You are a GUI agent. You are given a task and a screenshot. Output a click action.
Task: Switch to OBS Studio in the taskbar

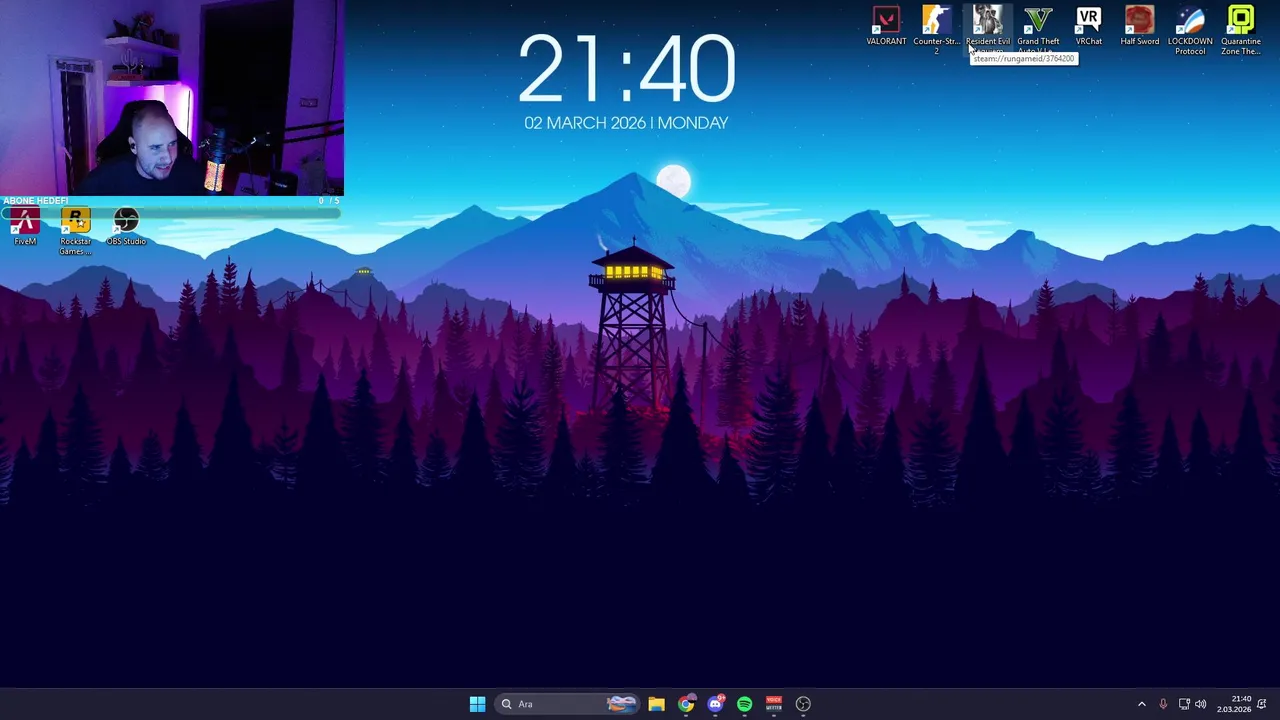pos(803,704)
